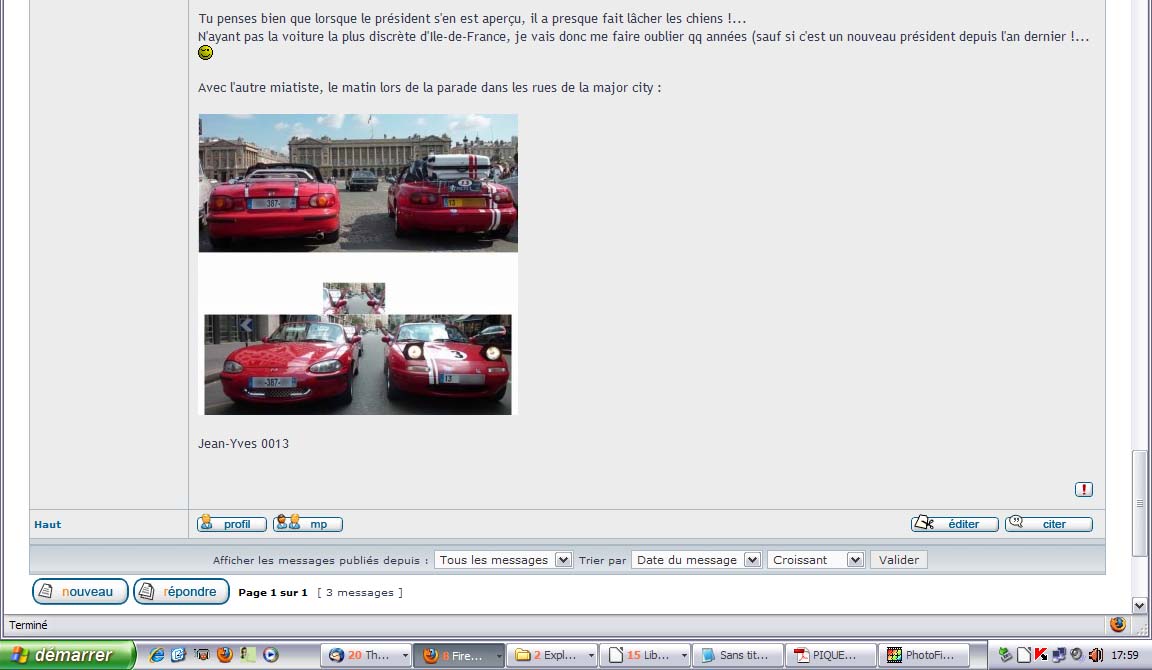Click scrollbar down arrow of the page
Screen dimensions: 1152x670
[x=1140, y=606]
